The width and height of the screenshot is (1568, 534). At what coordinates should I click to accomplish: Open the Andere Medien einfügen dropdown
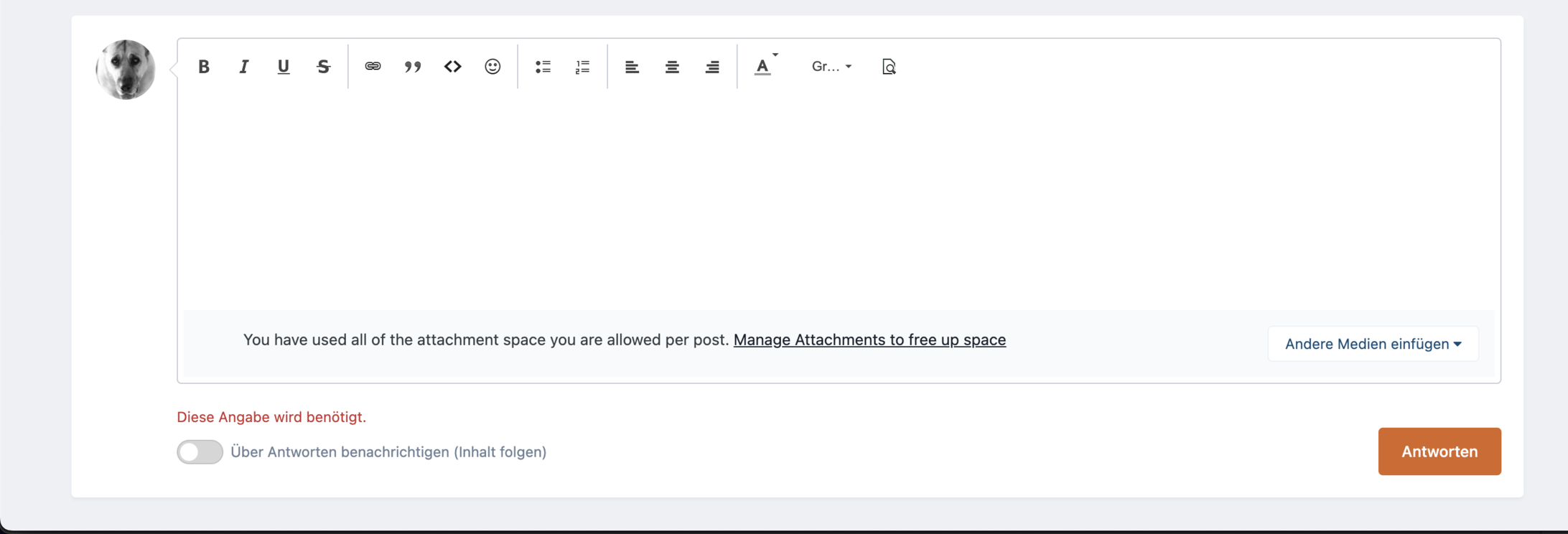(1373, 344)
